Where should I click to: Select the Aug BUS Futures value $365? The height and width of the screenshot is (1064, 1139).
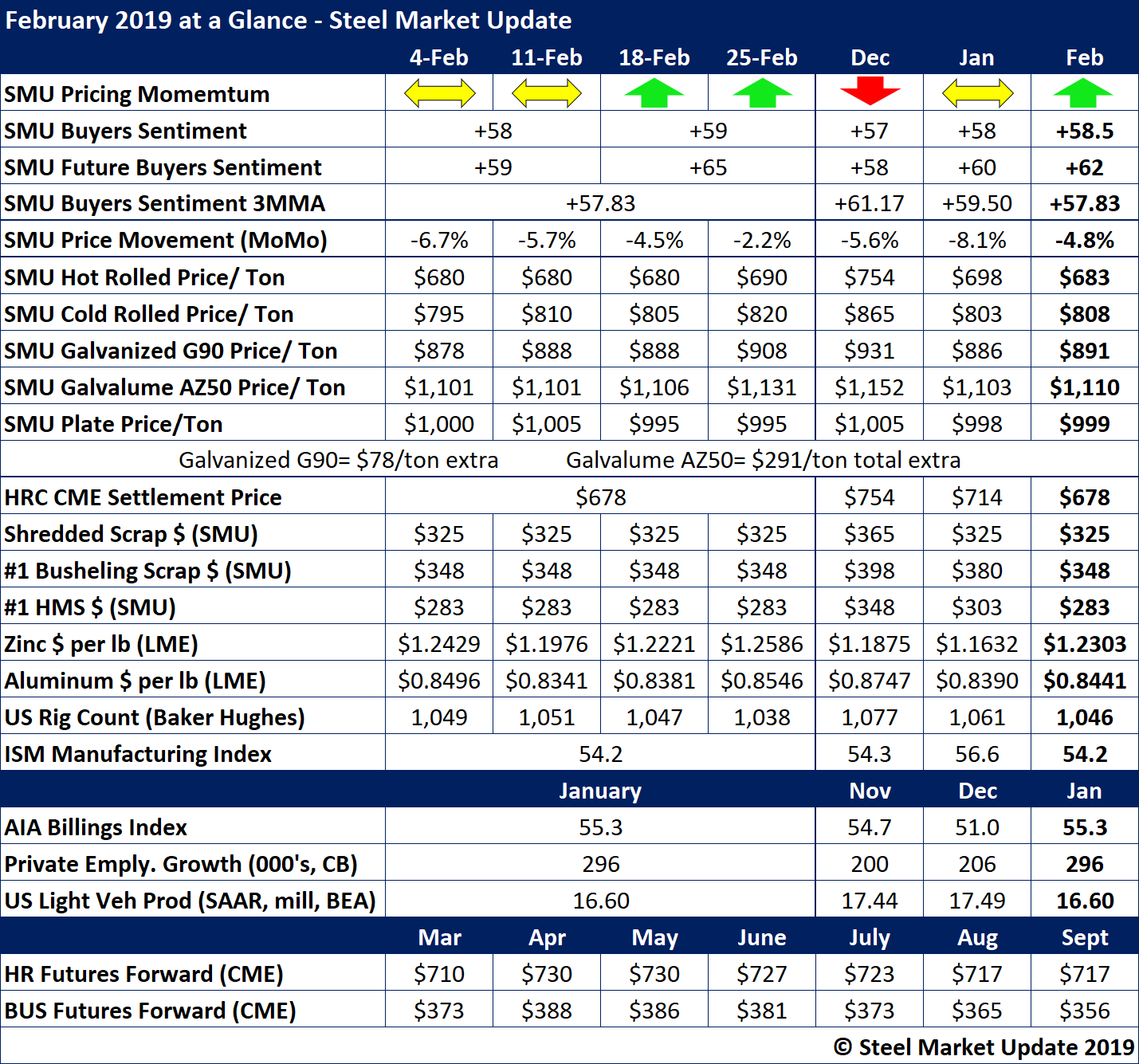coord(977,1011)
